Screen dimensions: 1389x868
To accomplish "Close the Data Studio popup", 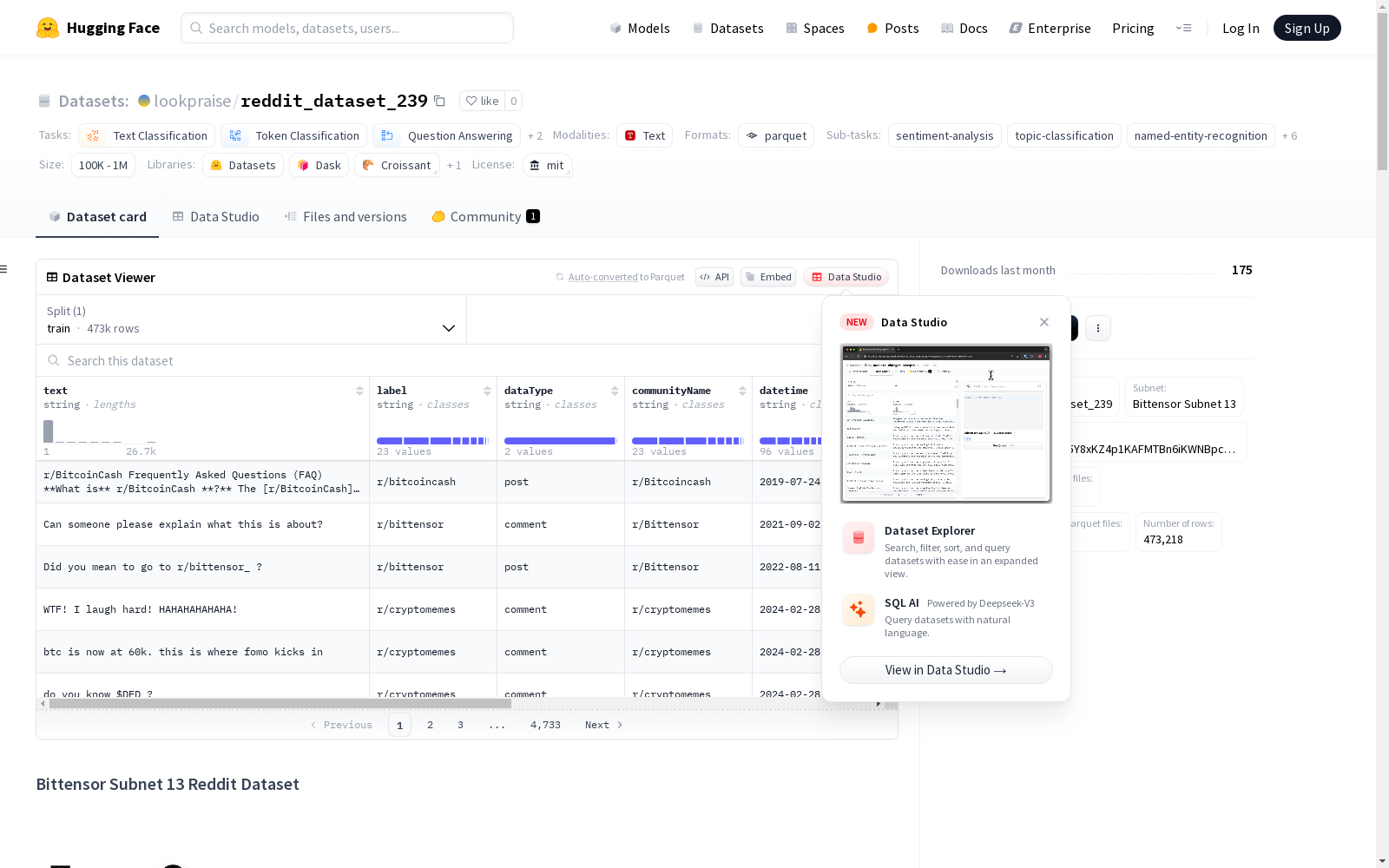I will [1044, 322].
